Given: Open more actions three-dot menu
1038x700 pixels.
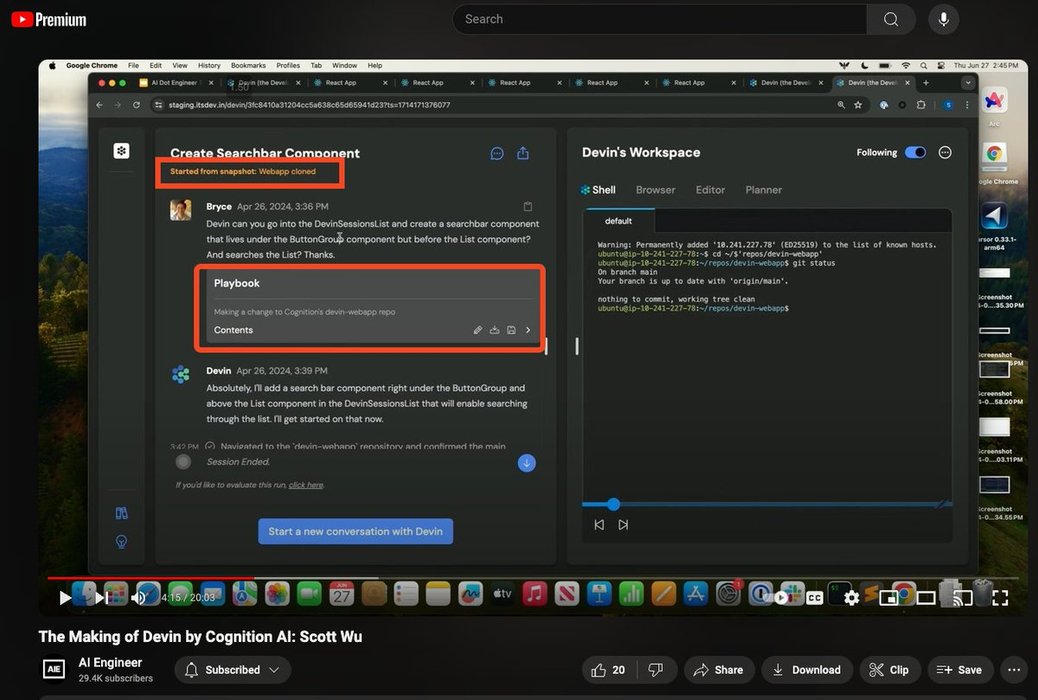Looking at the screenshot, I should [x=1014, y=670].
